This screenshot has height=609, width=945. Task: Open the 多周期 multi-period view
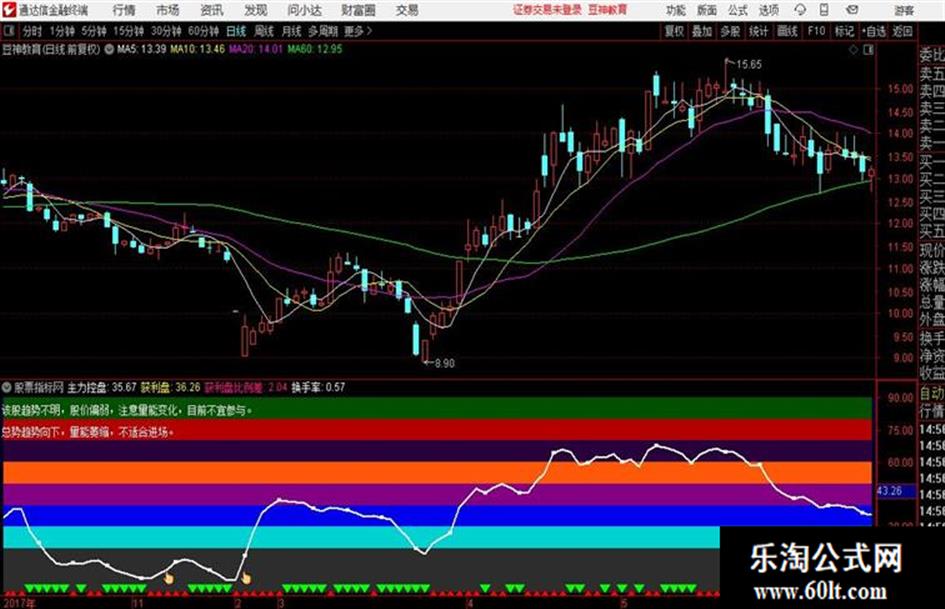tap(323, 31)
